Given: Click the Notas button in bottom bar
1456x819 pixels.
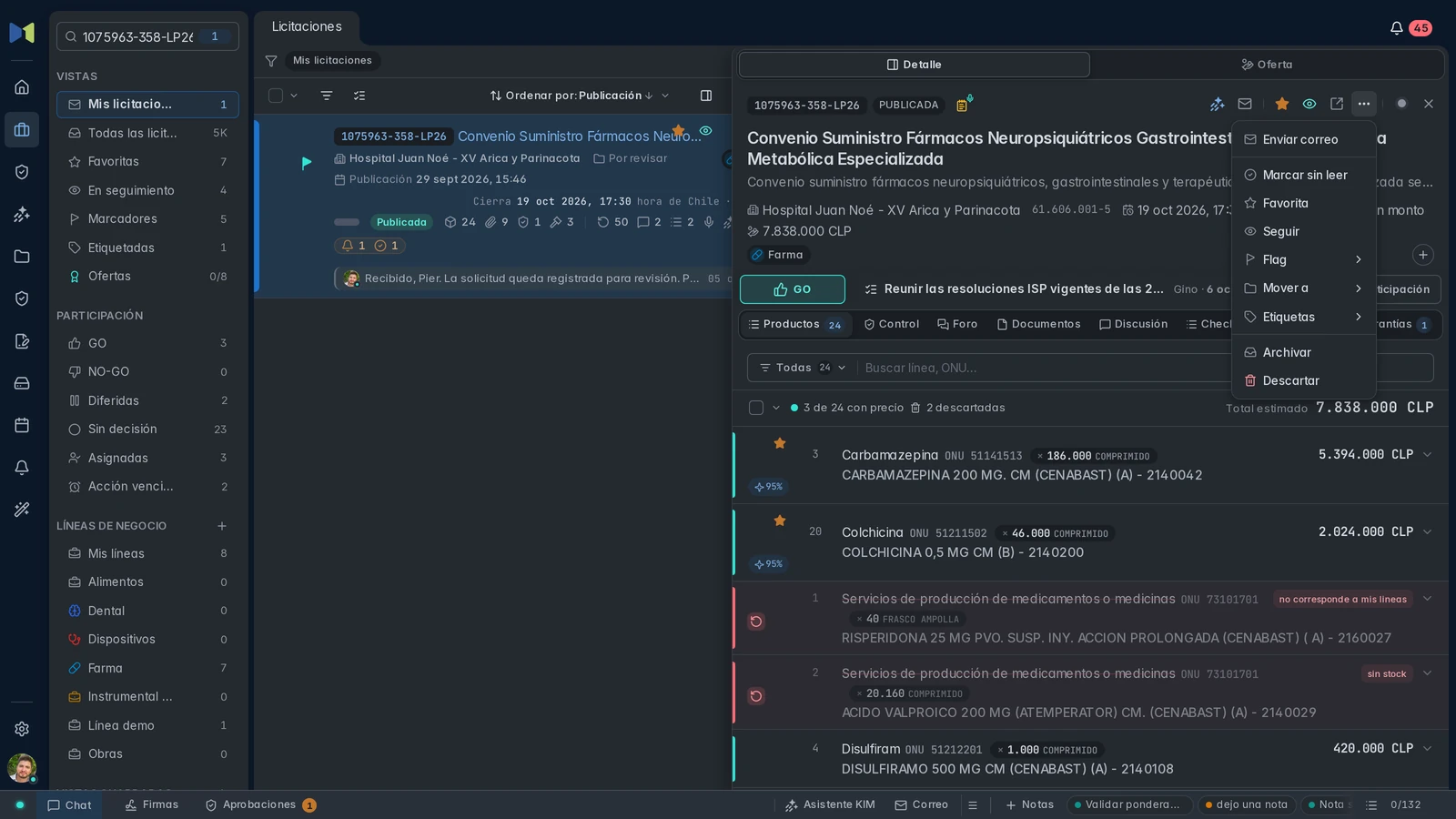Looking at the screenshot, I should click(x=1029, y=805).
